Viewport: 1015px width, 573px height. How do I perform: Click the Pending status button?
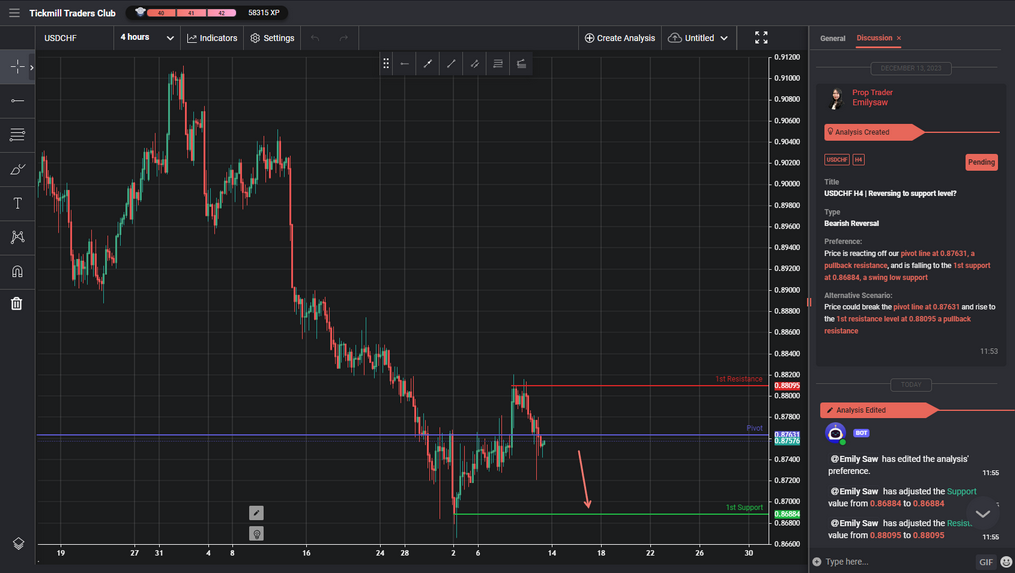(981, 162)
